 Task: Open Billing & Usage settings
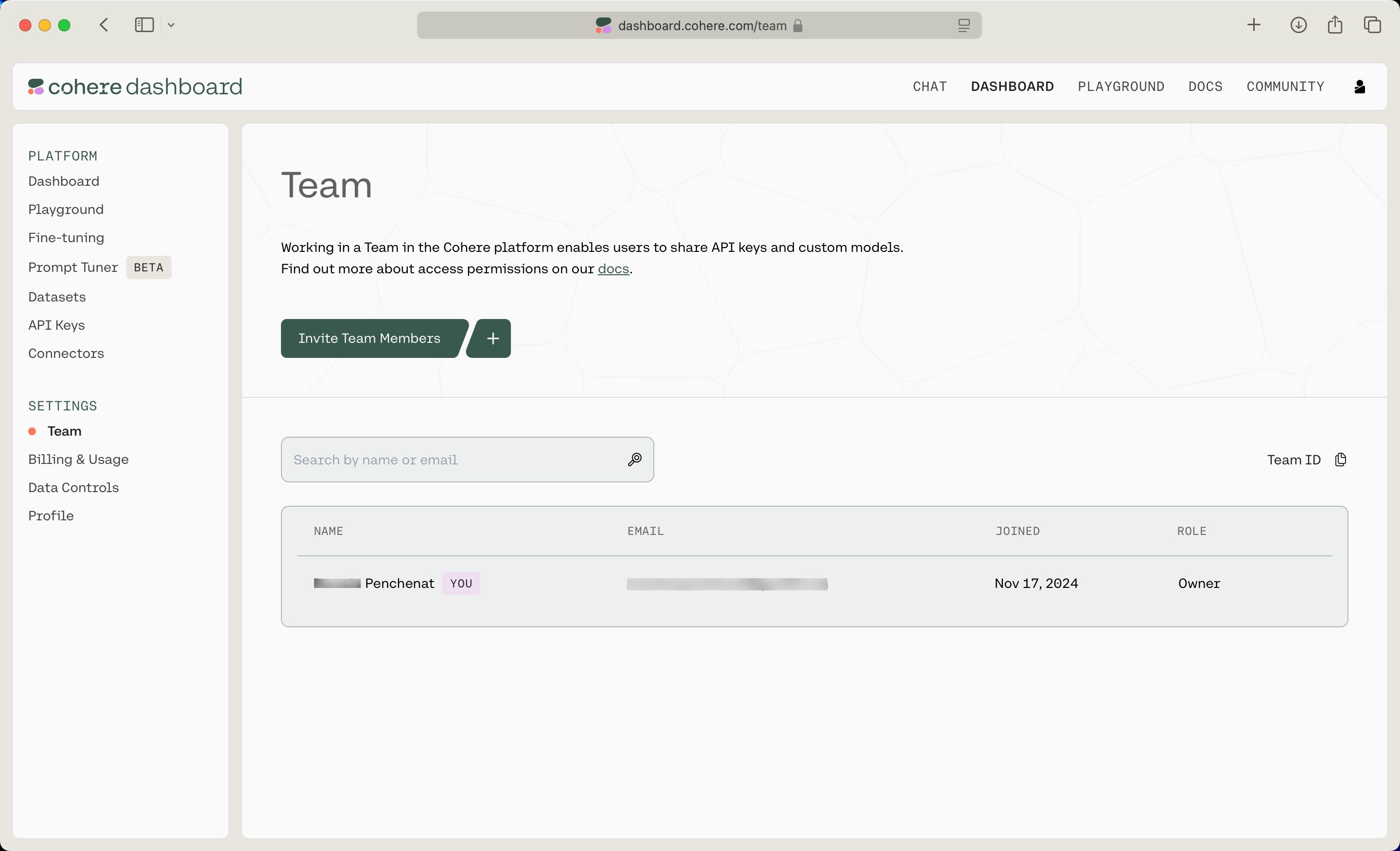pos(78,460)
